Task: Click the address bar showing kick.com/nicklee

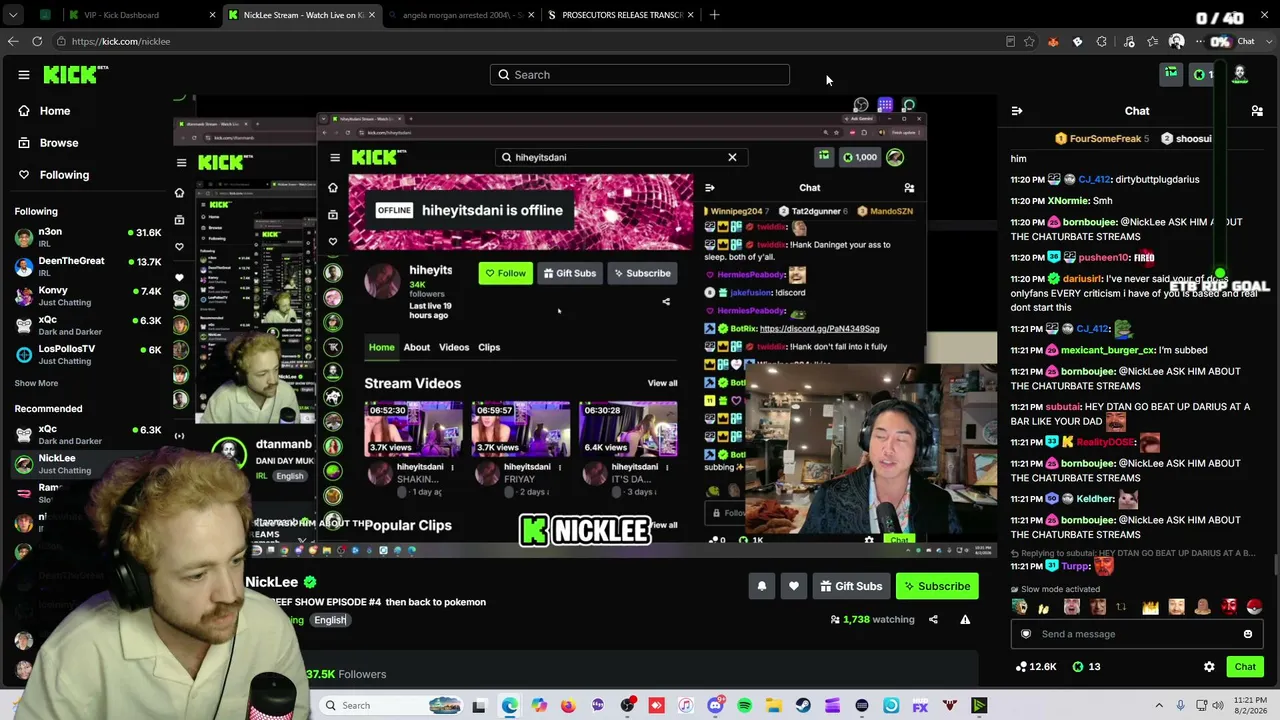Action: (x=530, y=41)
